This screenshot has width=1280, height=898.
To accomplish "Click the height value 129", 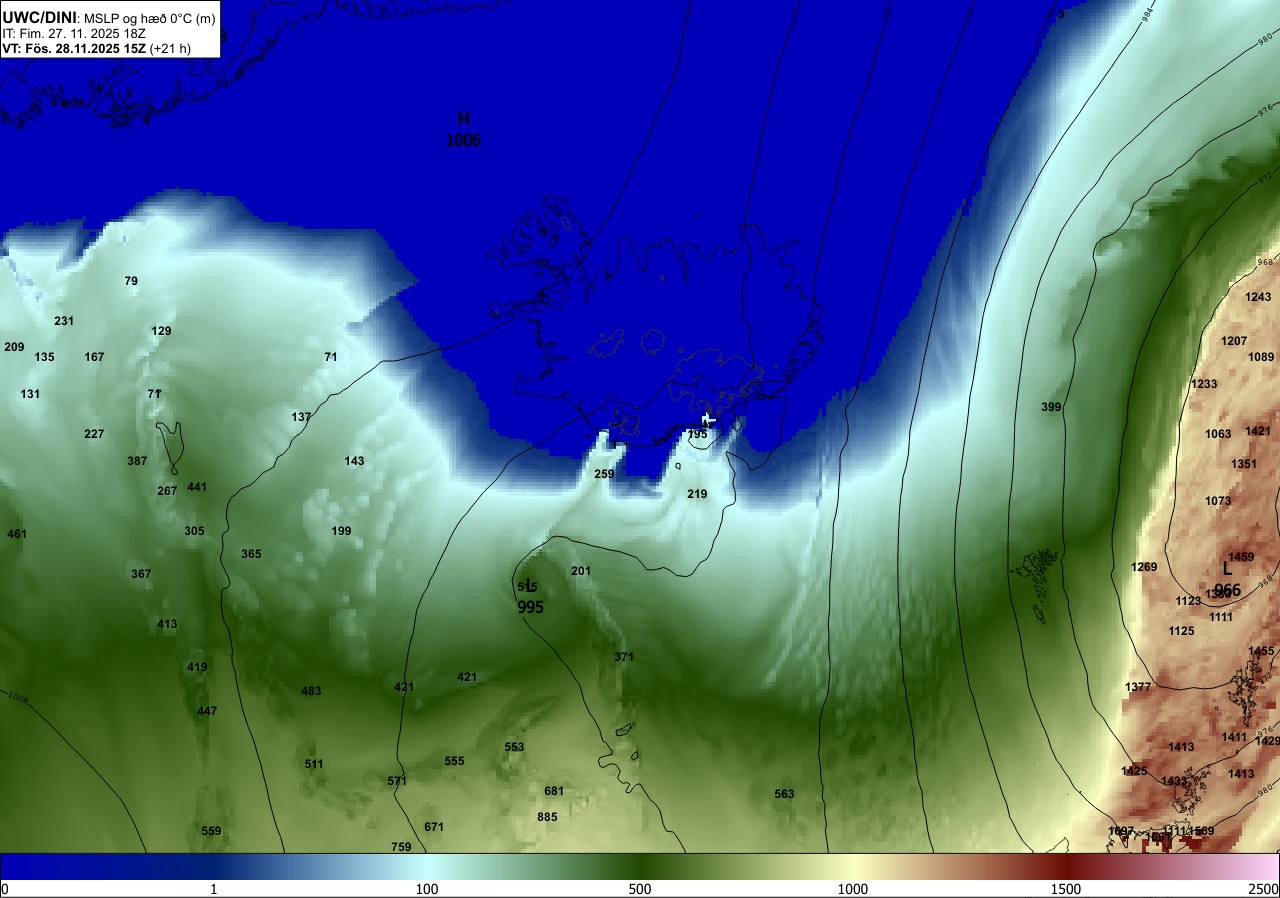I will (x=161, y=331).
